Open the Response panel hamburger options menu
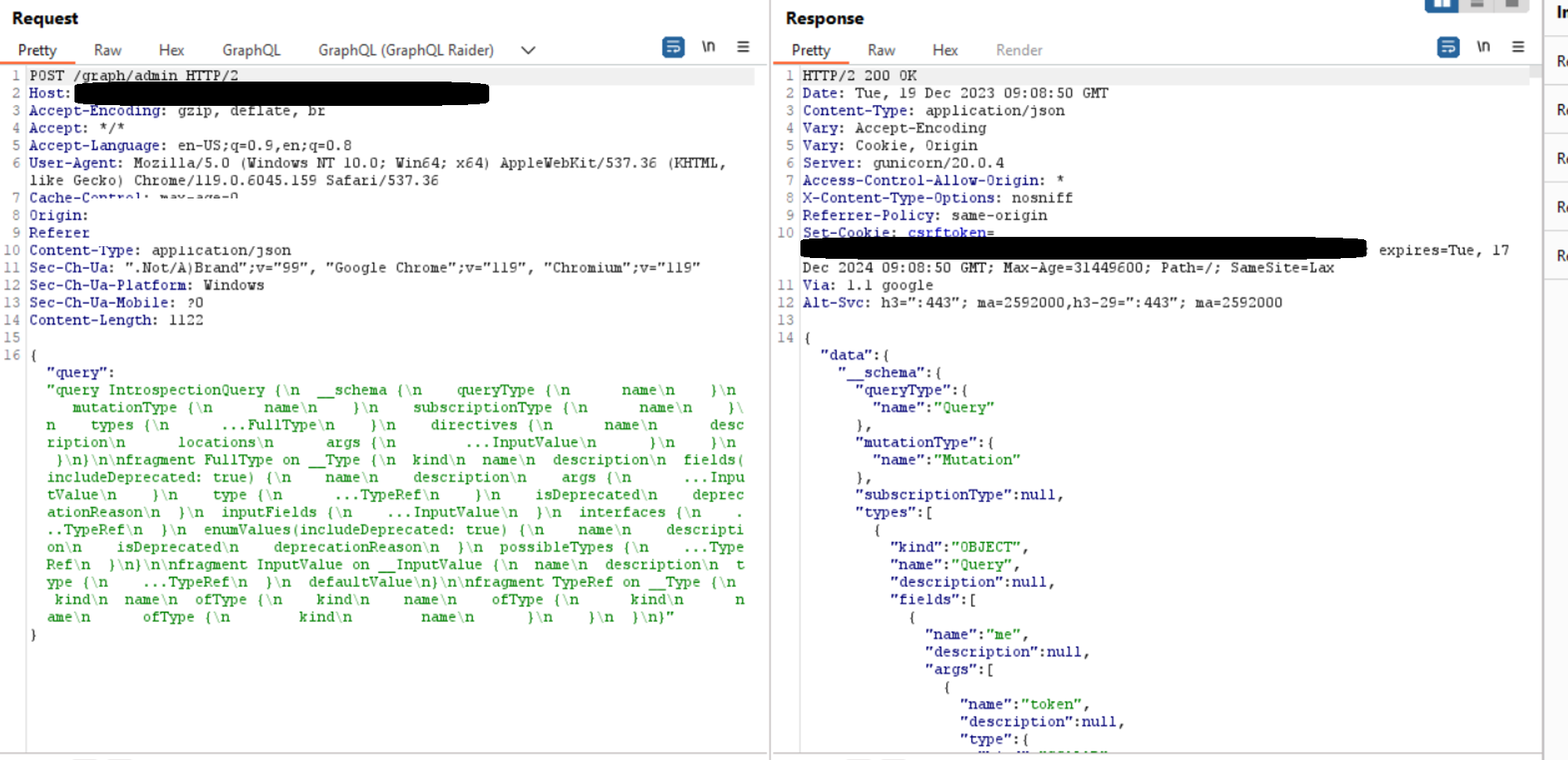Viewport: 1568px width, 760px height. point(1518,47)
